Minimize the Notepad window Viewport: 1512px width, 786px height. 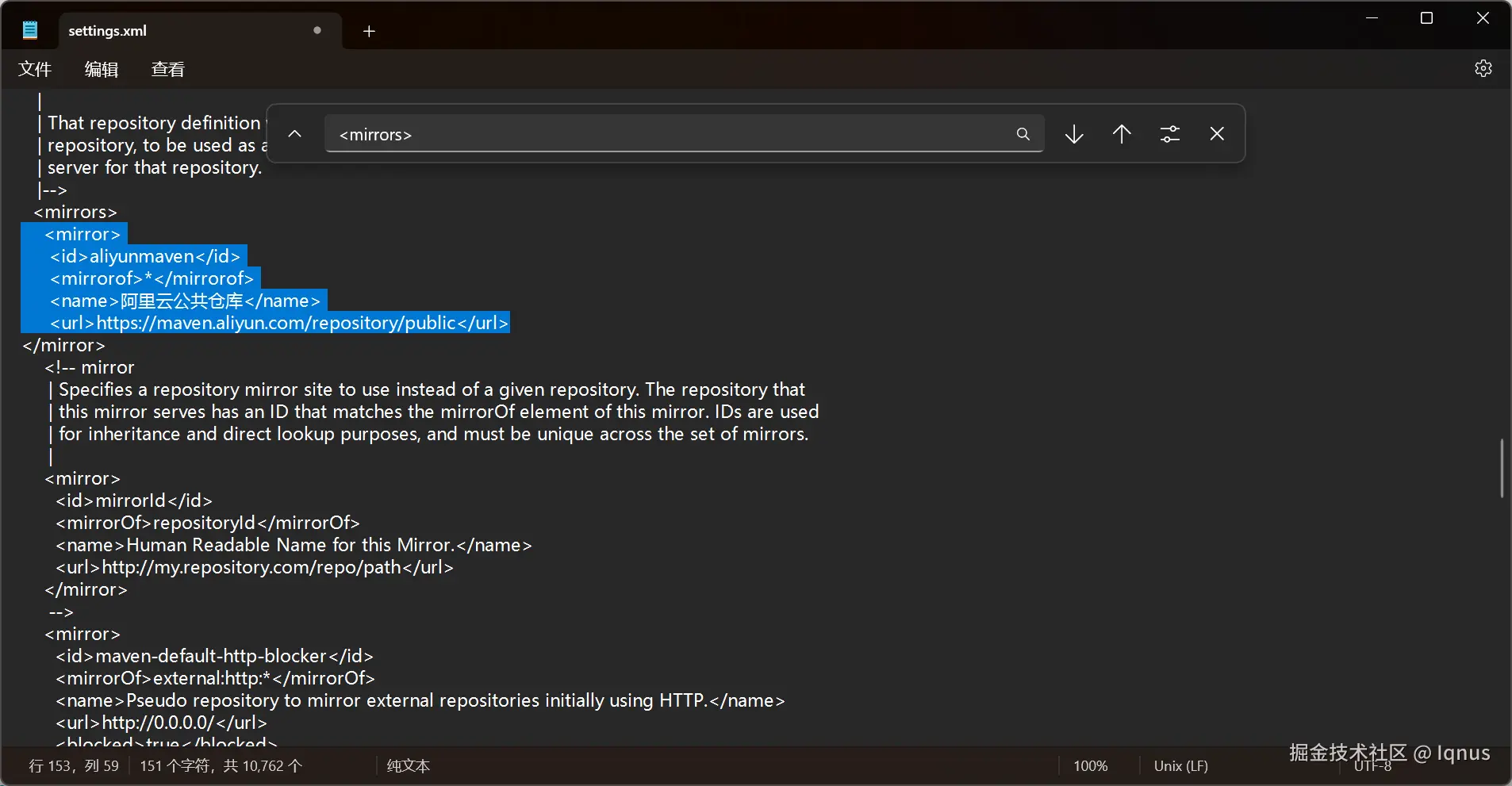(1372, 18)
